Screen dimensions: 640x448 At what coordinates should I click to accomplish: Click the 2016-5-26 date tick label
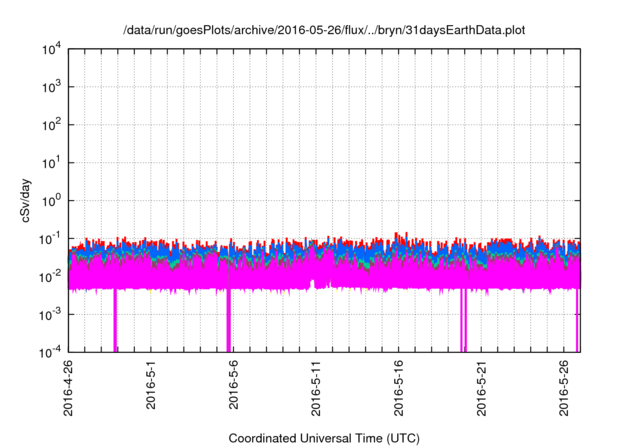(564, 388)
